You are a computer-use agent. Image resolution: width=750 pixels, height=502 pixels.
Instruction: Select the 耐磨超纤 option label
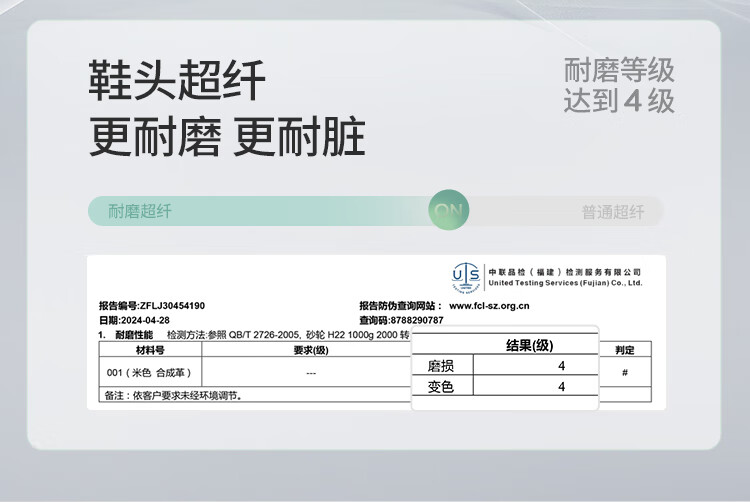click(140, 211)
